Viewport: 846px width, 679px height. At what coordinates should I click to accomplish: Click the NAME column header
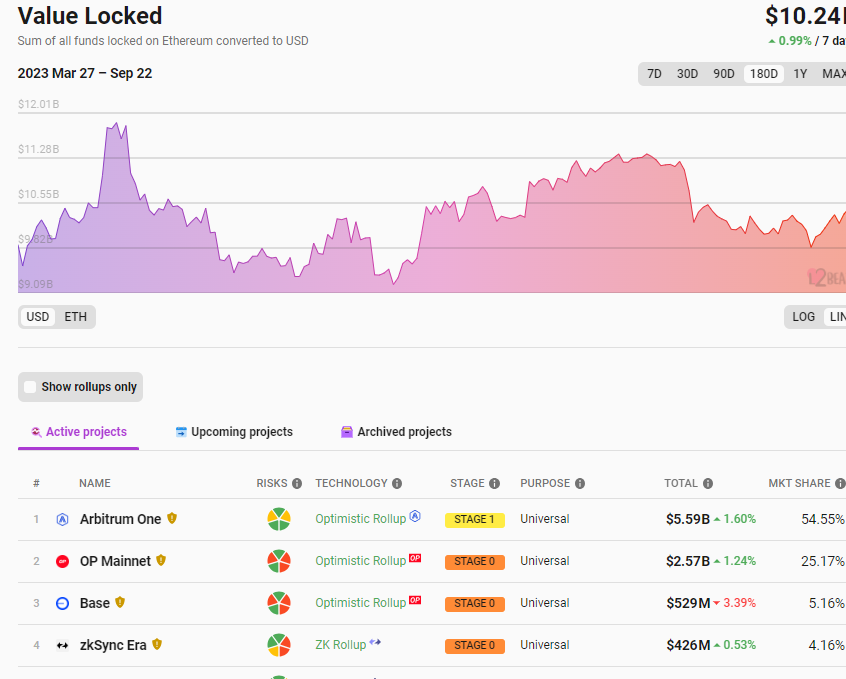pyautogui.click(x=95, y=484)
